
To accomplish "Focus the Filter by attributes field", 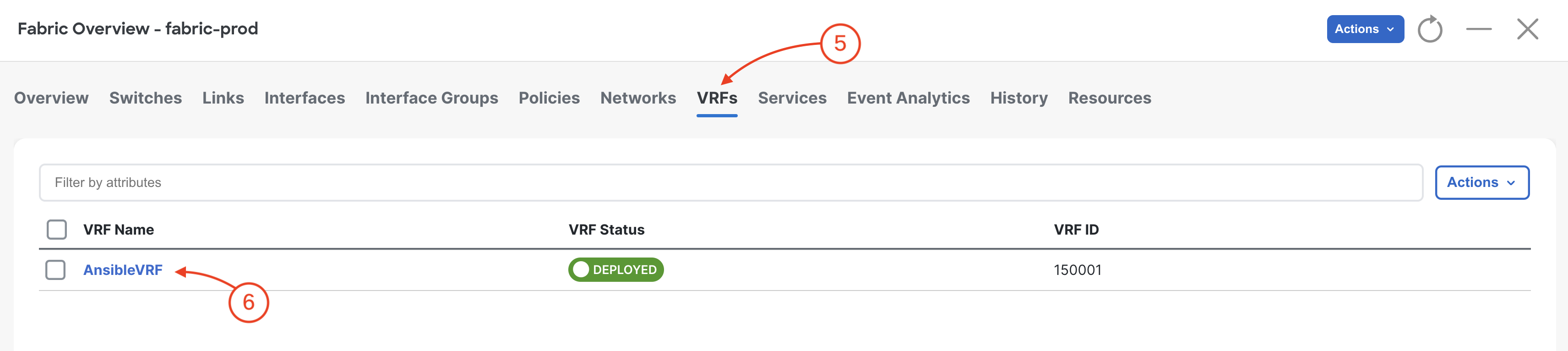I will 730,182.
